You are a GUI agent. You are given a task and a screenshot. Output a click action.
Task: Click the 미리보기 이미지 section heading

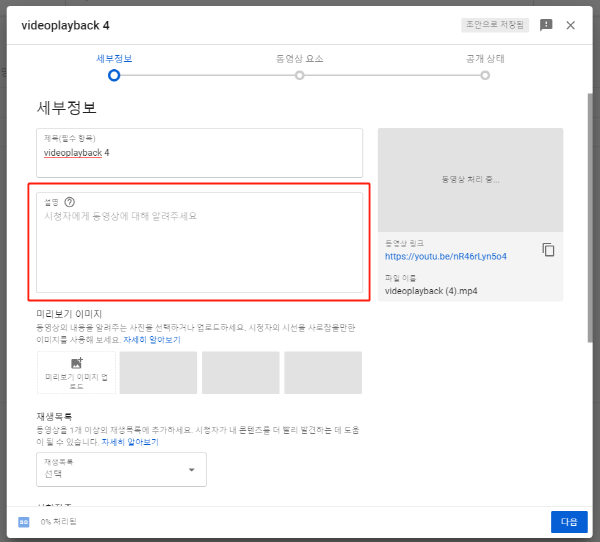pos(69,314)
